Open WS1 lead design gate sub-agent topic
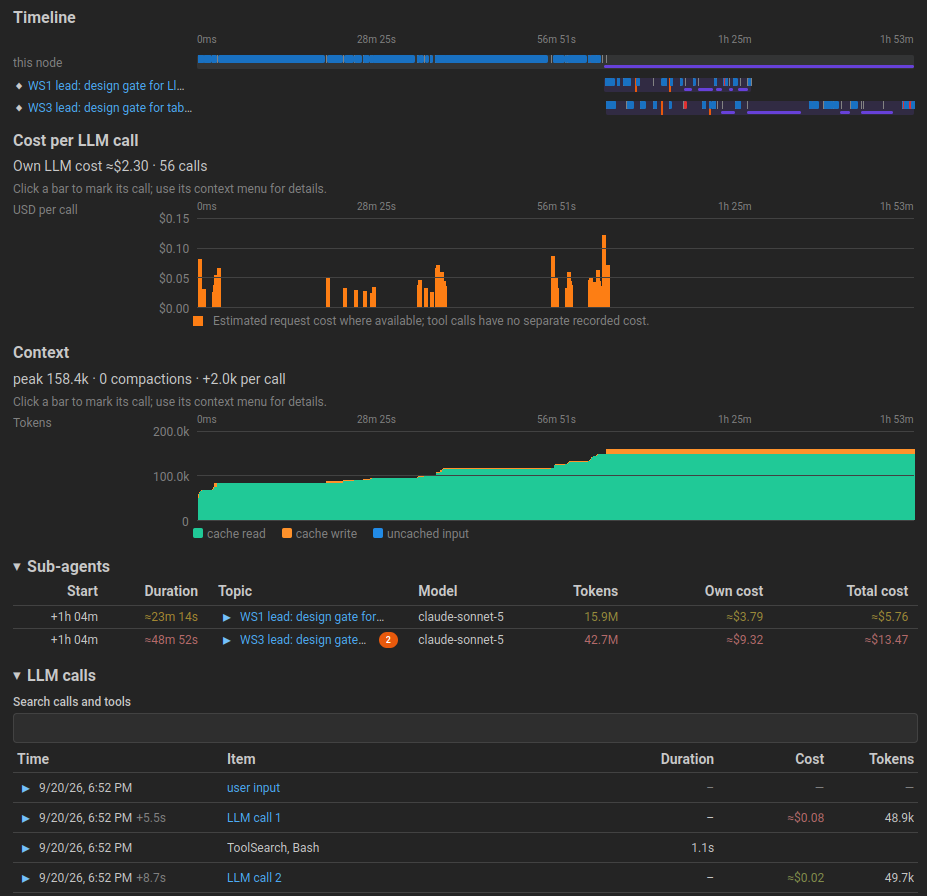The width and height of the screenshot is (927, 896). (x=312, y=616)
